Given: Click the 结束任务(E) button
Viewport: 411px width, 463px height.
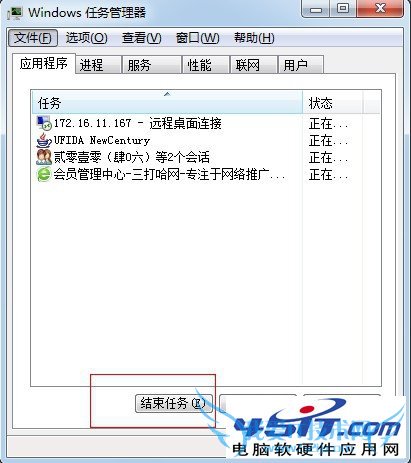Looking at the screenshot, I should 174,404.
